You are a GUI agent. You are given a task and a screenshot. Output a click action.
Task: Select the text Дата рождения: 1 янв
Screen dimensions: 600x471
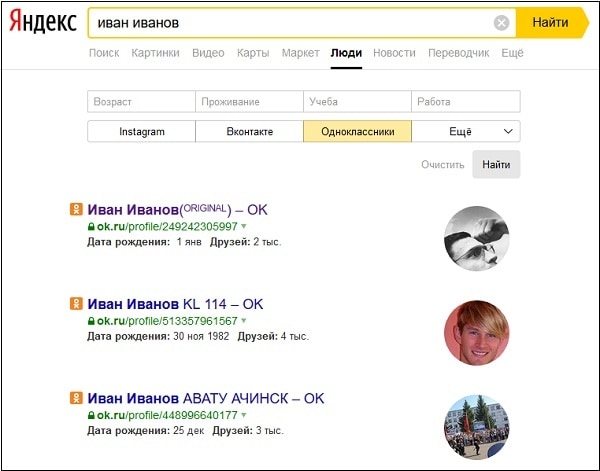click(144, 242)
